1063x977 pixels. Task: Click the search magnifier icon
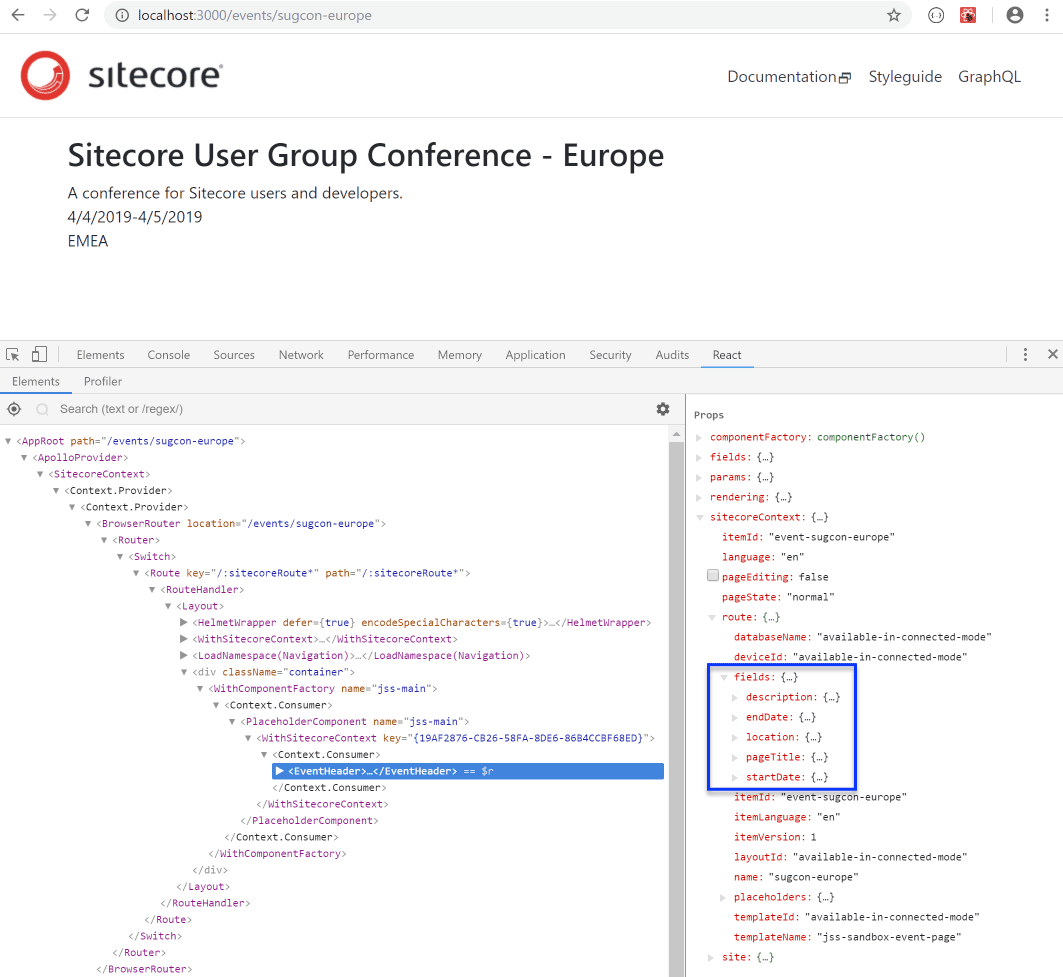(x=42, y=410)
